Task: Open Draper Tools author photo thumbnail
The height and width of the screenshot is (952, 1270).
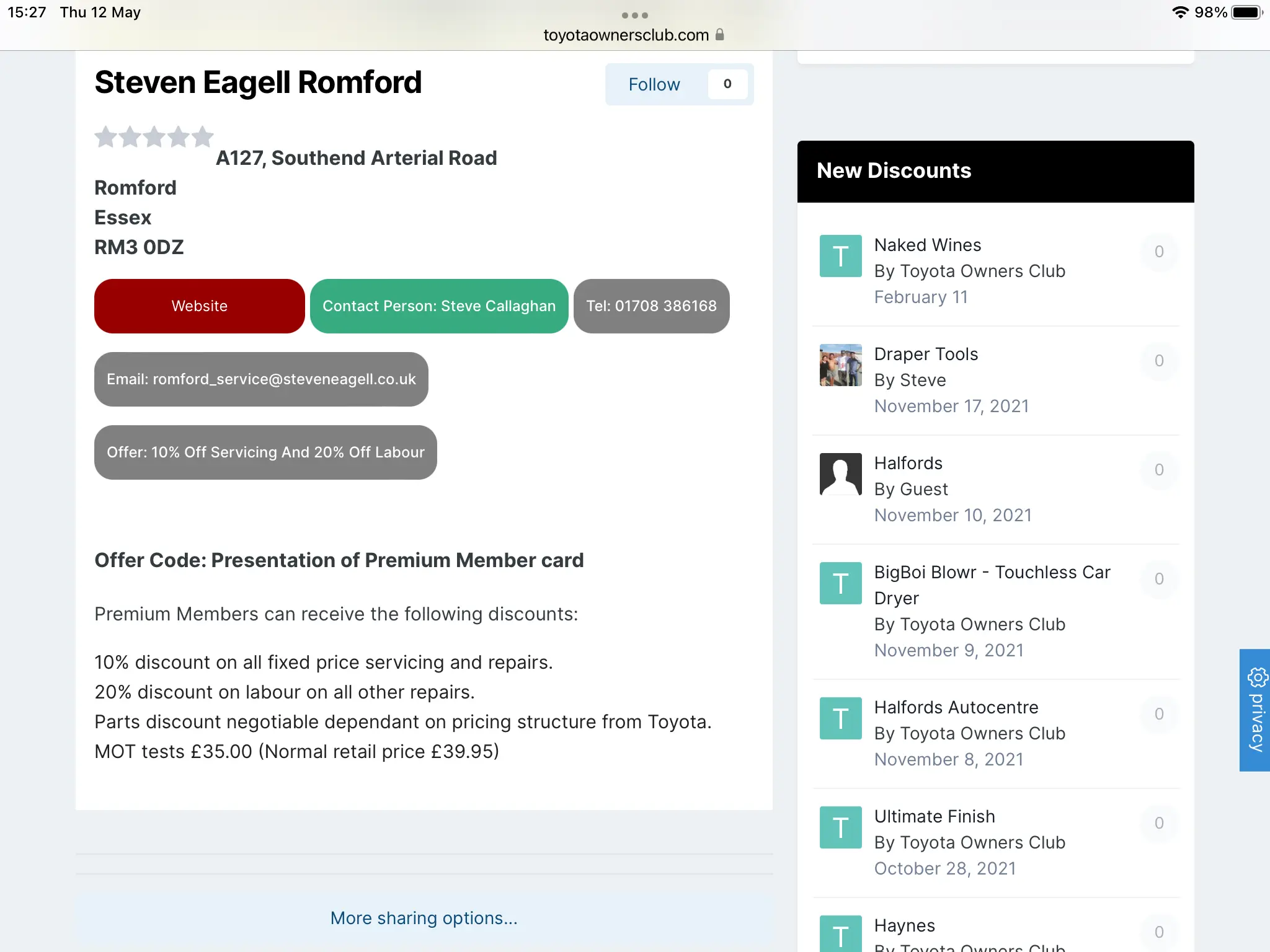Action: (840, 365)
